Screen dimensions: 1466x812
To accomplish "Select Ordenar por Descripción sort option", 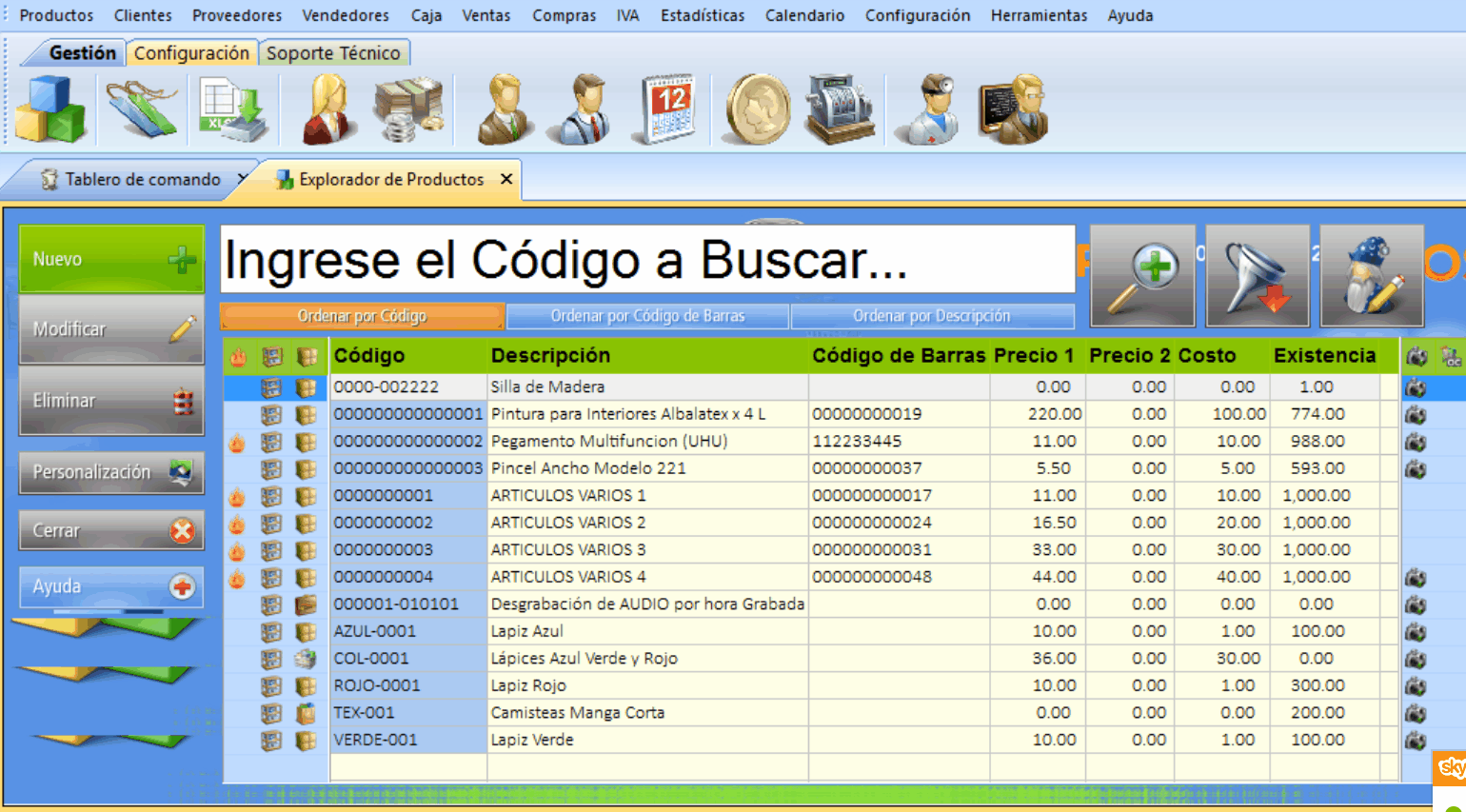I will coord(932,316).
